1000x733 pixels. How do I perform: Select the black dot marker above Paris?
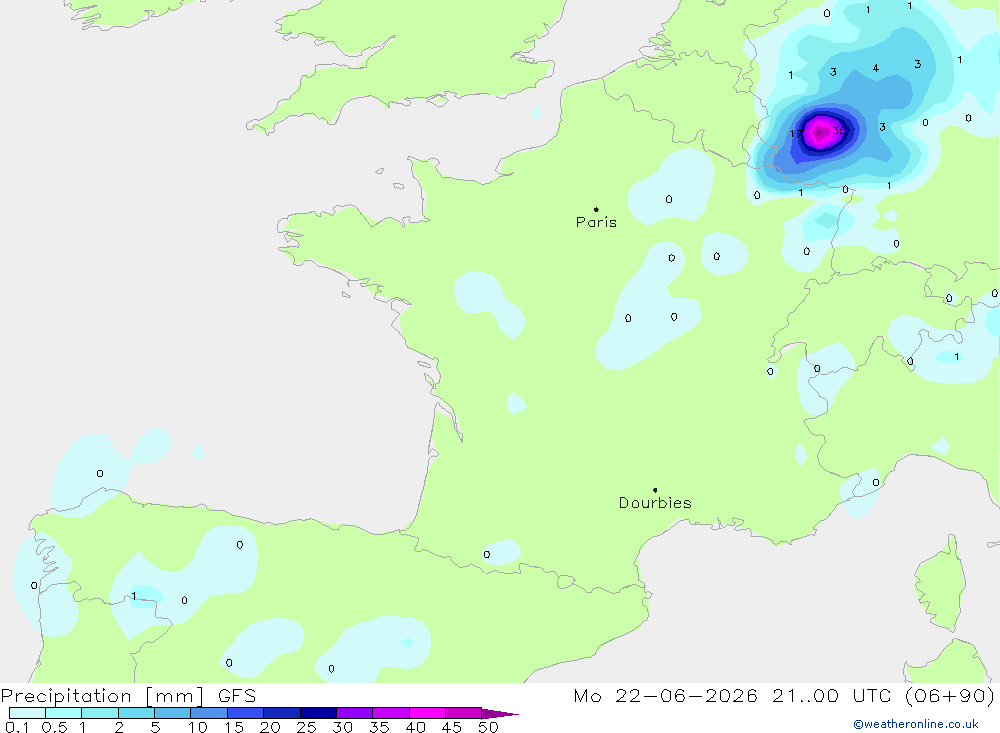point(596,209)
